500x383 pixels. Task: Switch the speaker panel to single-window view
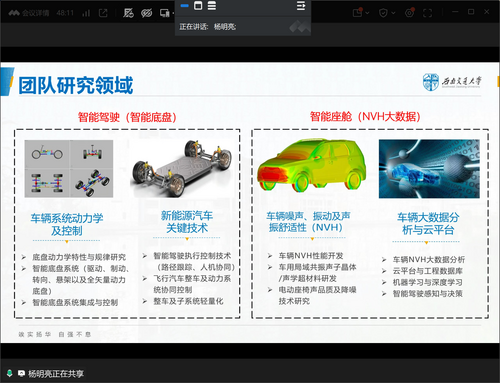coord(198,6)
